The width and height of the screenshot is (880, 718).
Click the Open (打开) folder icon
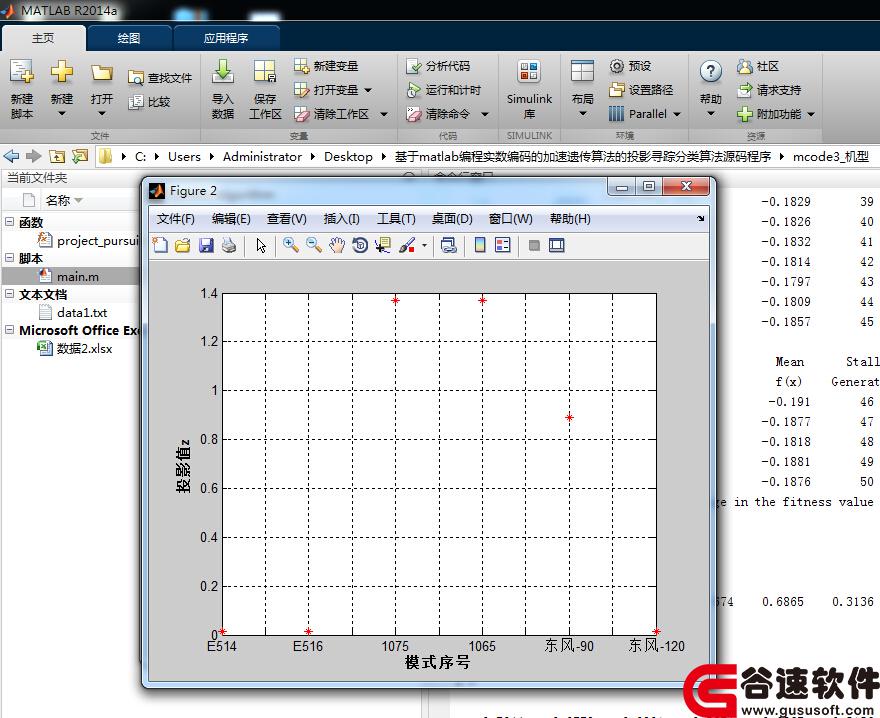point(102,73)
